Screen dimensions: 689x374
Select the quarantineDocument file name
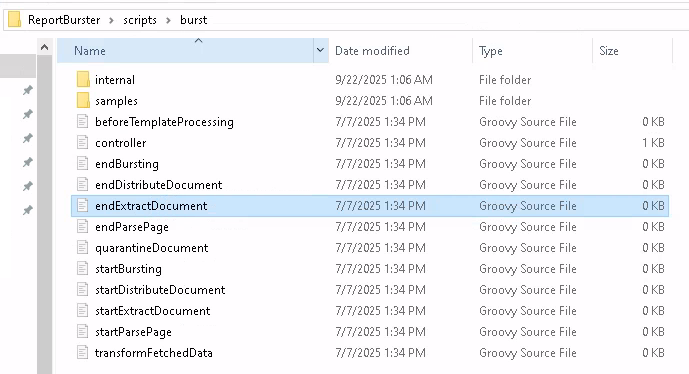coord(152,248)
